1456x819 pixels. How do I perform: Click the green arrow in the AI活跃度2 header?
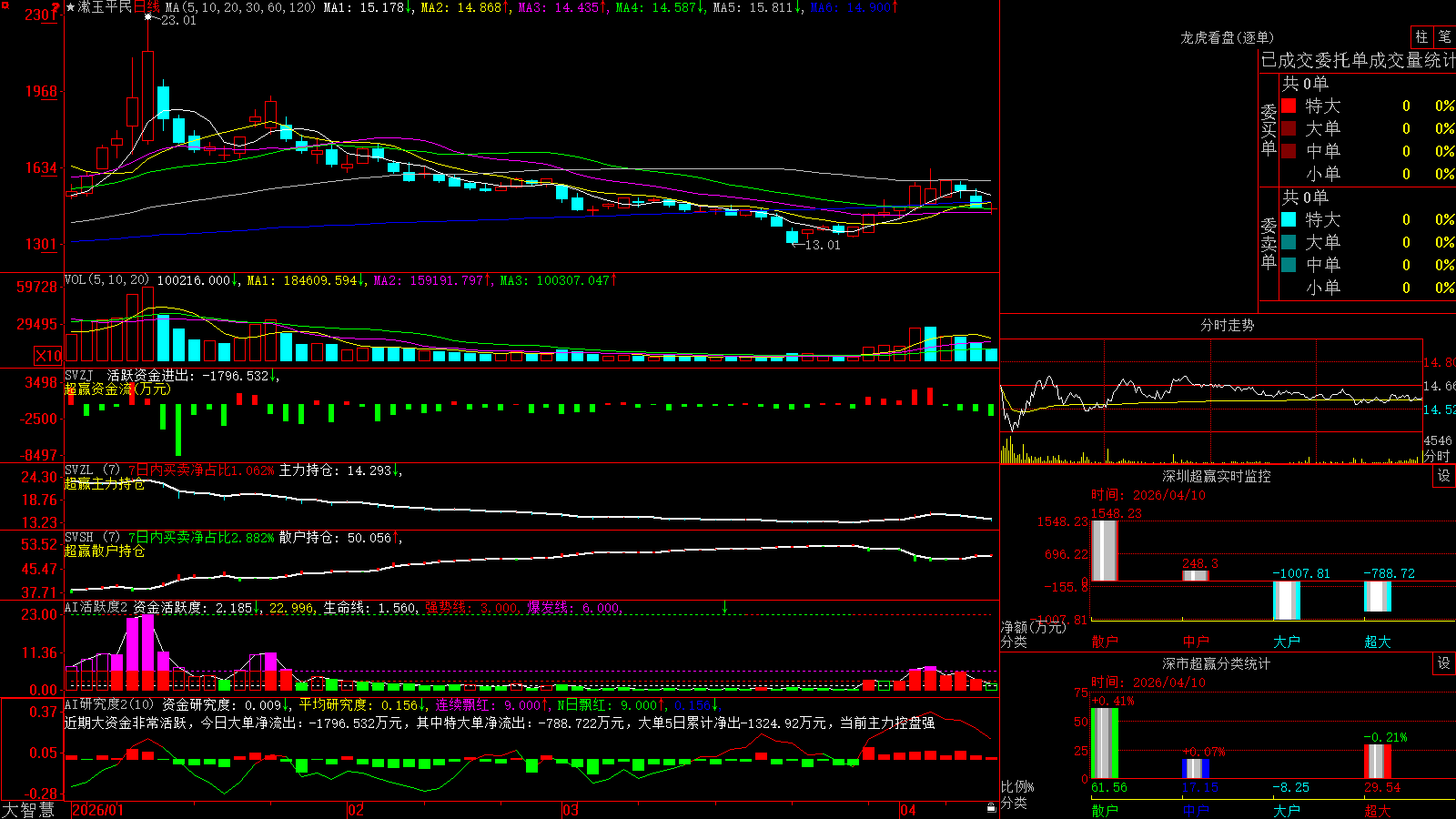[724, 607]
